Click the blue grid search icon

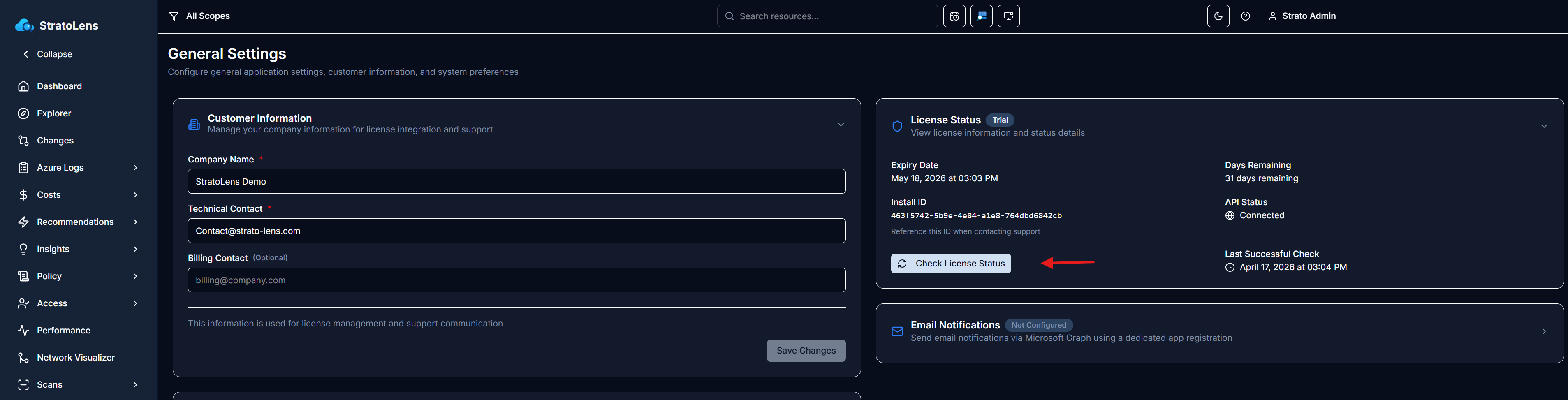tap(981, 16)
